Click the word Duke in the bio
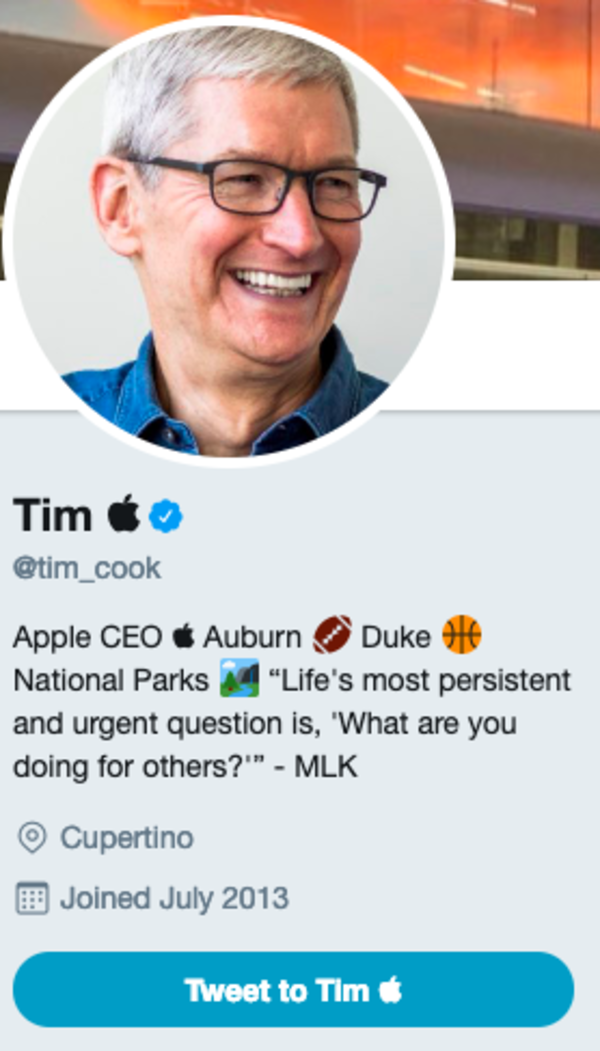 [398, 634]
